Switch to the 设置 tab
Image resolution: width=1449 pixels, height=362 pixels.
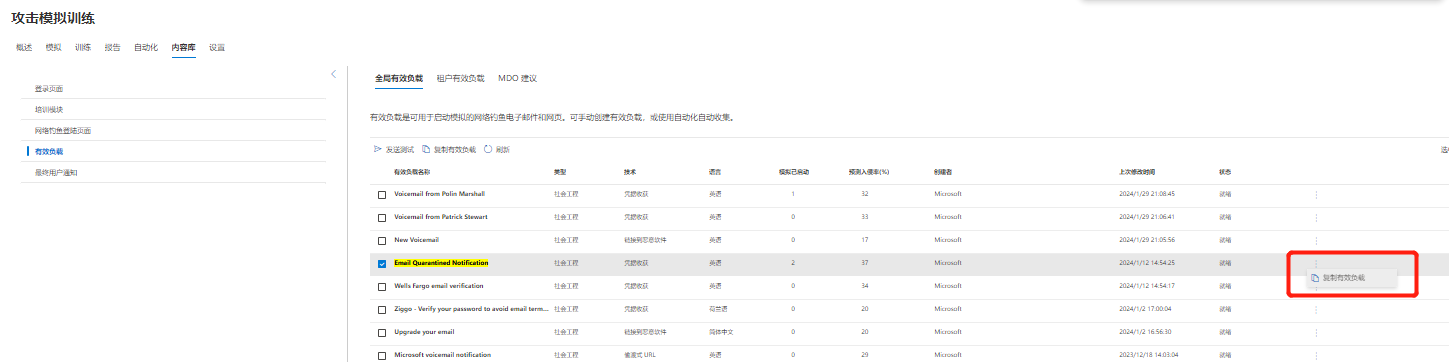tap(217, 47)
